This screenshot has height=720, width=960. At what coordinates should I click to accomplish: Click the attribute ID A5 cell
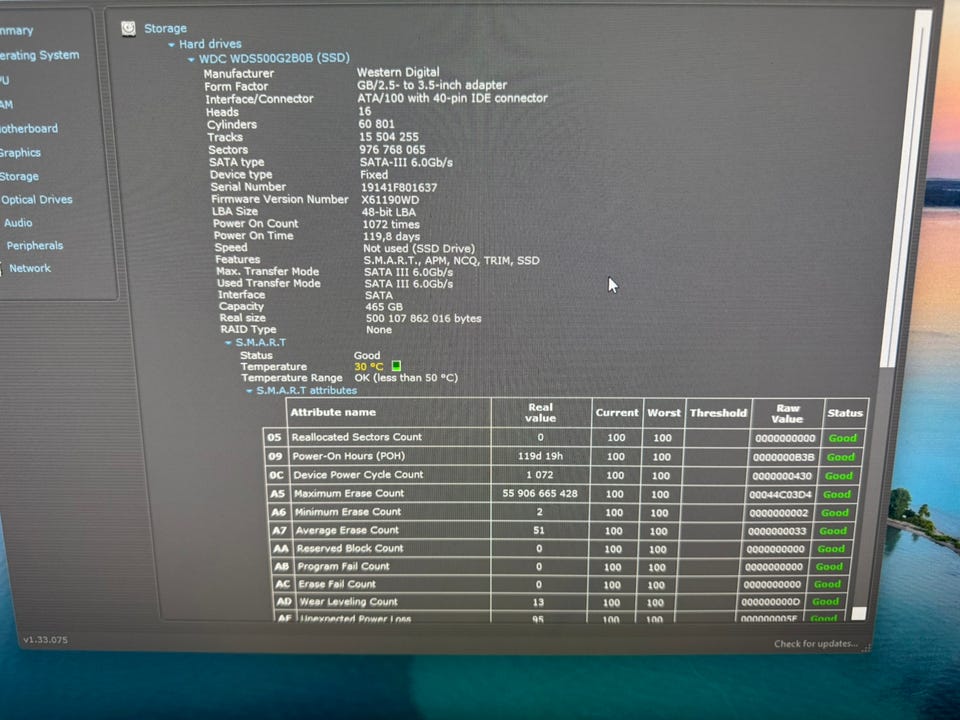click(277, 493)
